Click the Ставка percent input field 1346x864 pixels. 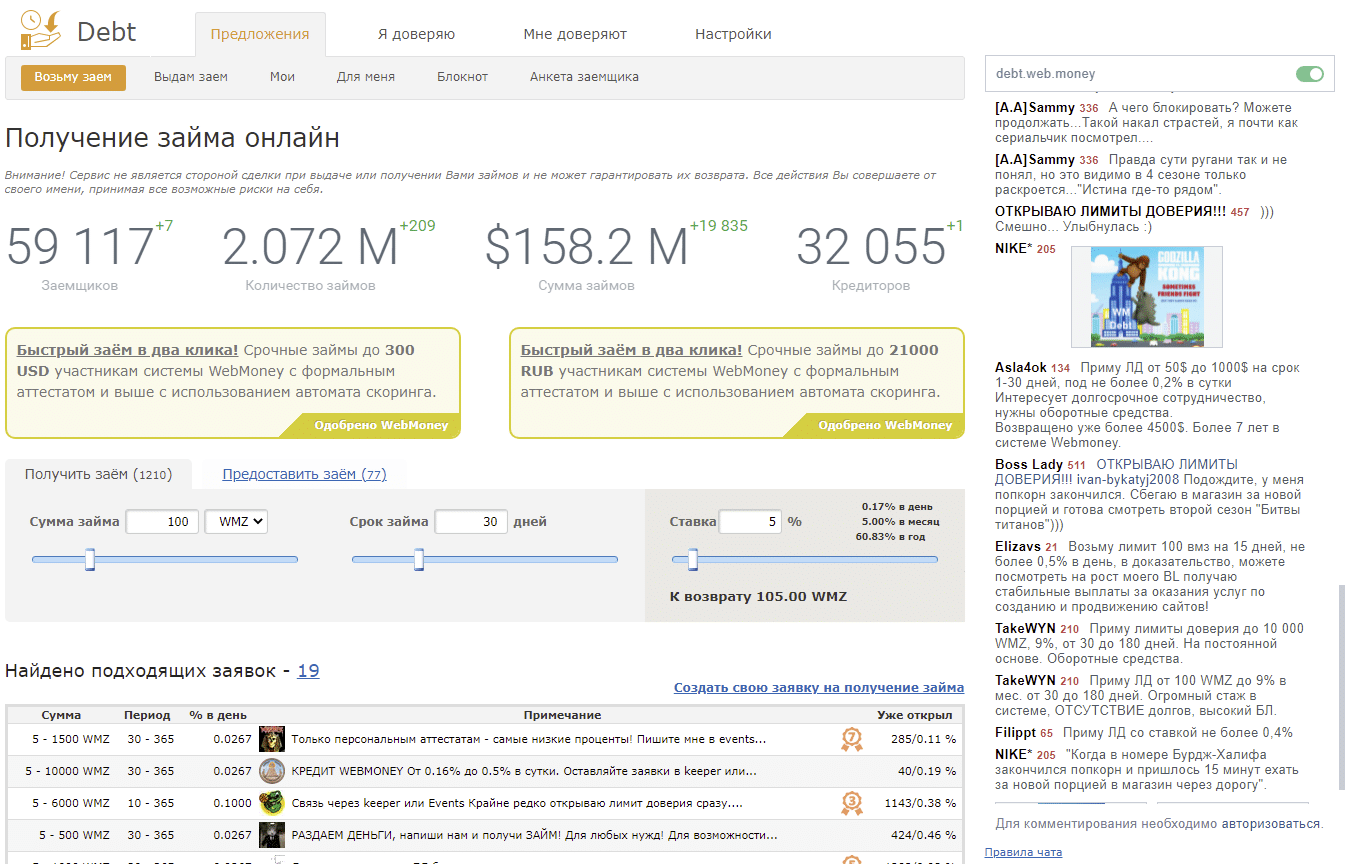749,521
